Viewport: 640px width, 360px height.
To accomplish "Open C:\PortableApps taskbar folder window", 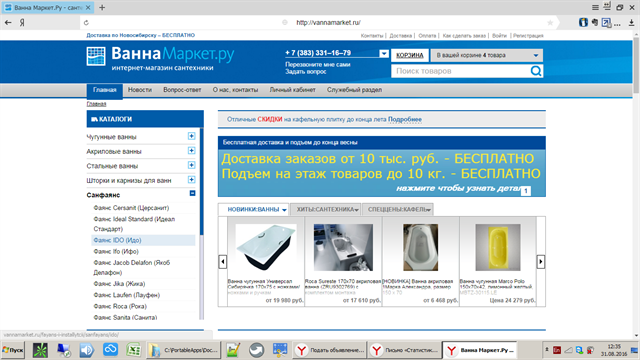I will click(184, 350).
